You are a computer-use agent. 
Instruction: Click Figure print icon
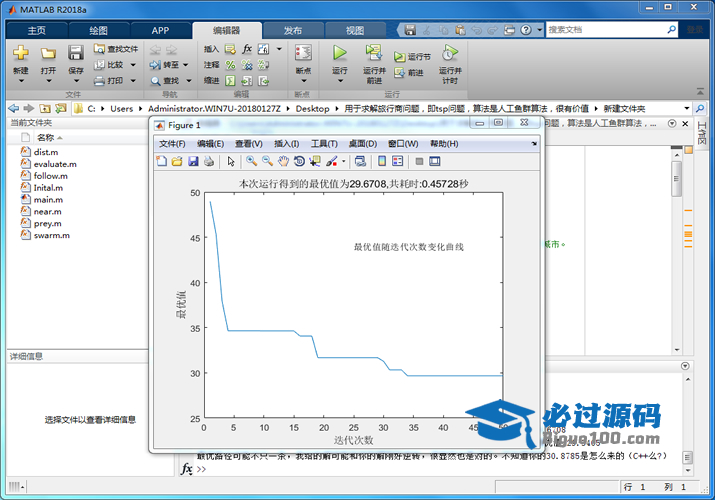pos(209,161)
